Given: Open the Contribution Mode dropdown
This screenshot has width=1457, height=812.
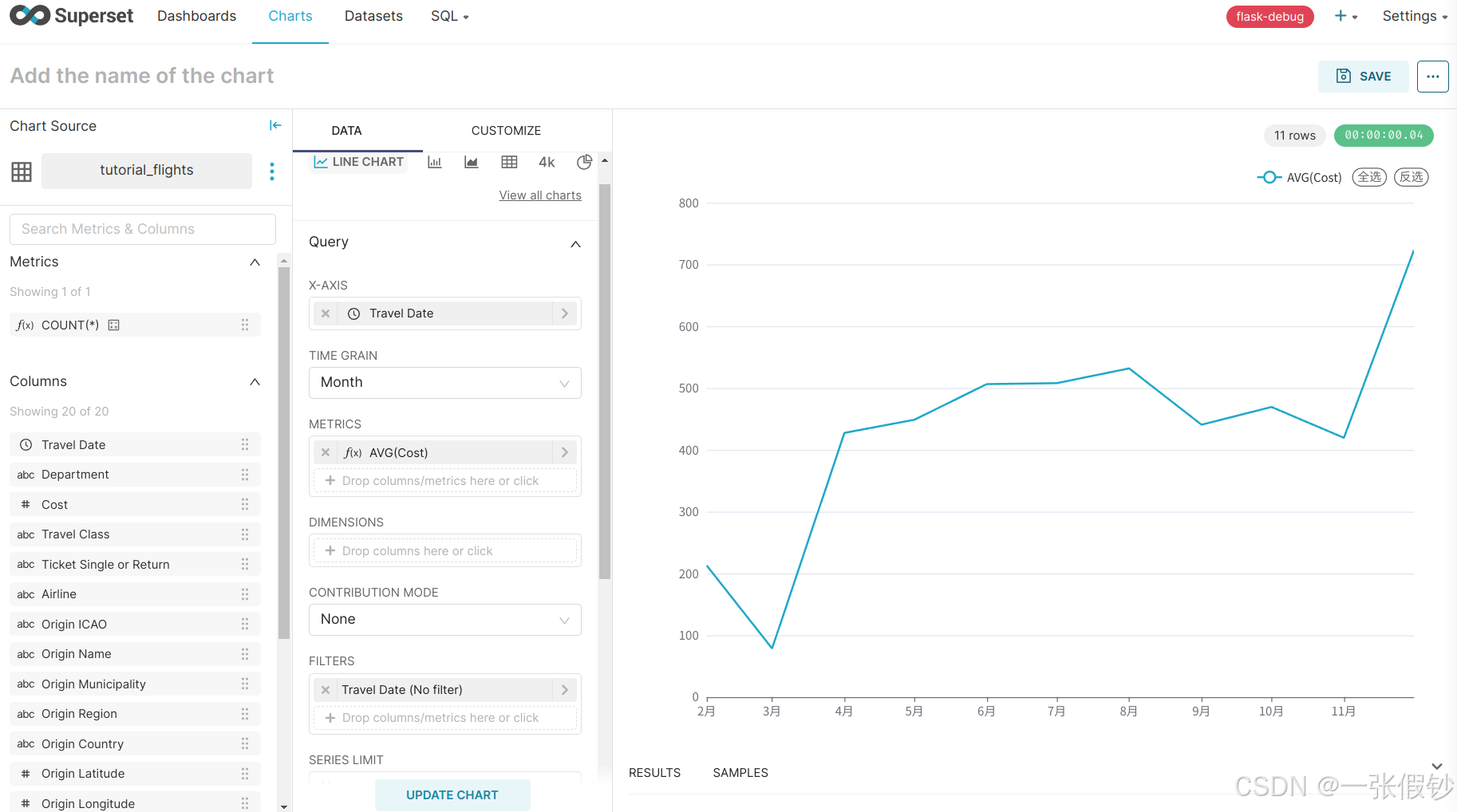Looking at the screenshot, I should [x=444, y=620].
